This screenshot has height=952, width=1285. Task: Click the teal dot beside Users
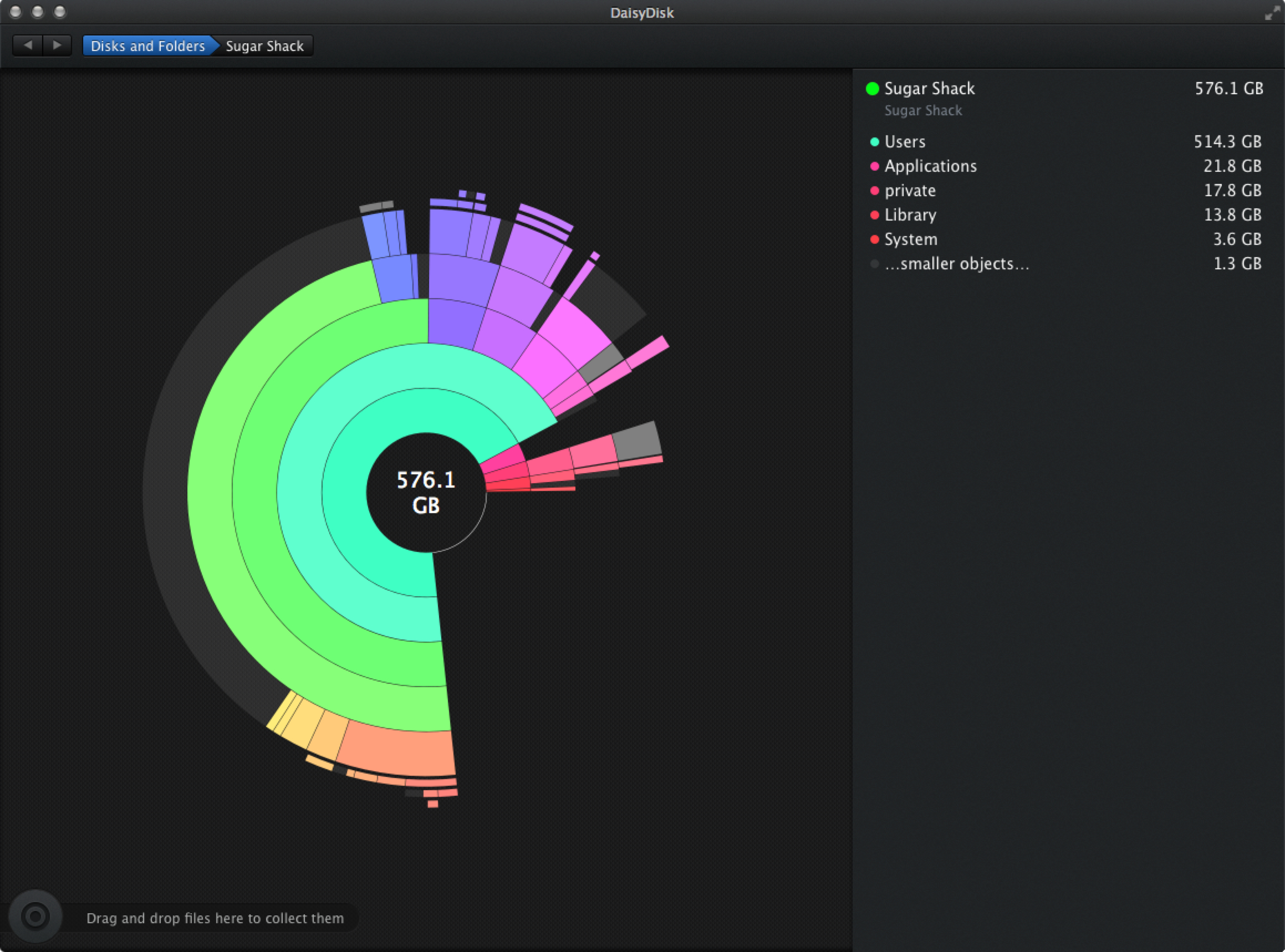click(x=875, y=142)
